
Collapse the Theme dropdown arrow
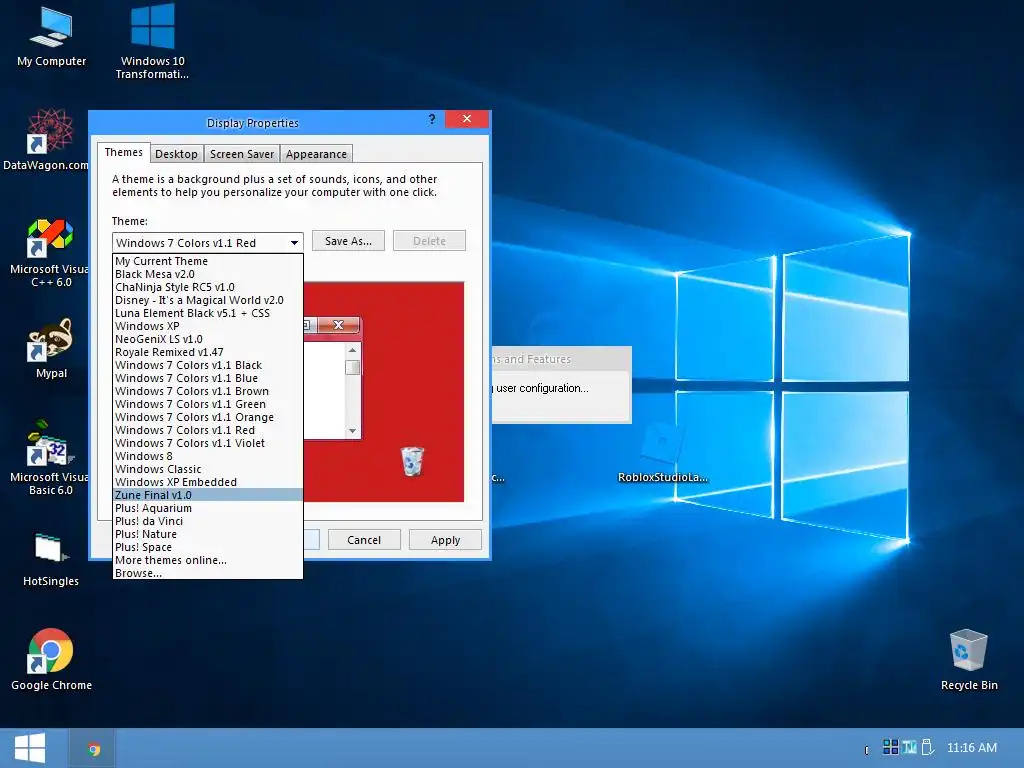[295, 243]
